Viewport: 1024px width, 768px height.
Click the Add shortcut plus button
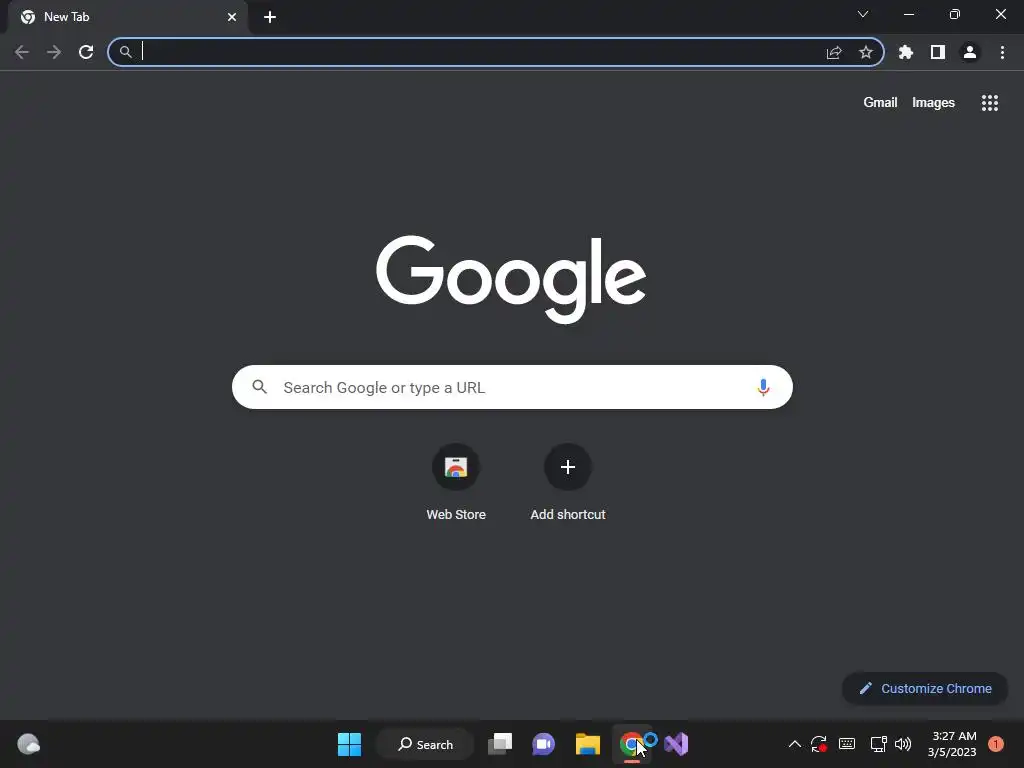click(x=568, y=467)
